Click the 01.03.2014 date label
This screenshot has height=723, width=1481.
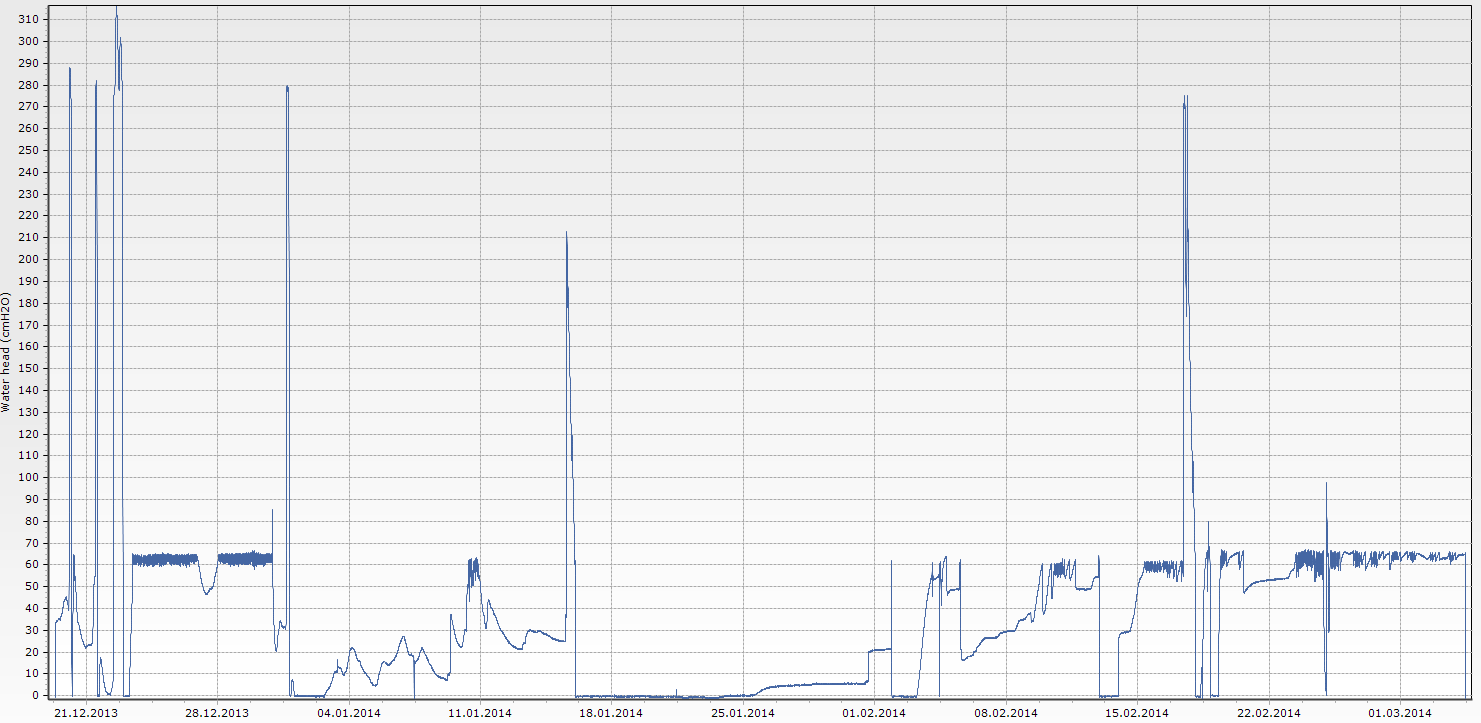pos(1400,713)
